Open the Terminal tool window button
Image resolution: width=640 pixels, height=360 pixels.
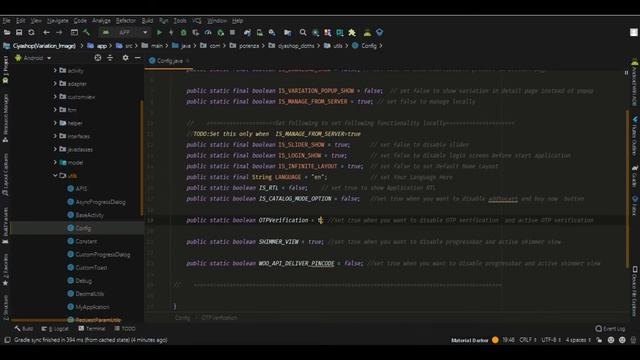pos(92,328)
